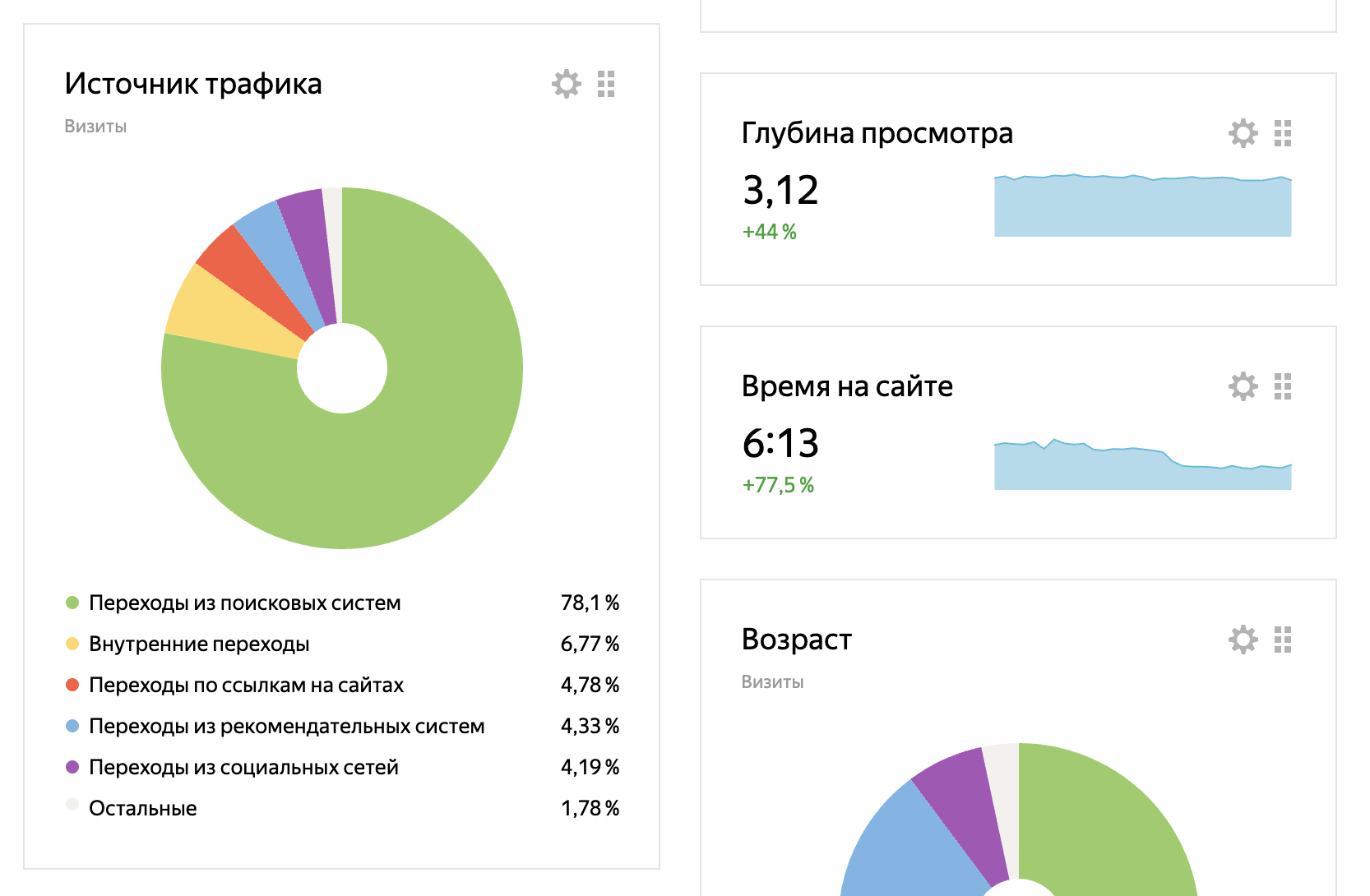Open settings gear of Время на сайте widget
The width and height of the screenshot is (1370, 896).
click(x=1243, y=386)
